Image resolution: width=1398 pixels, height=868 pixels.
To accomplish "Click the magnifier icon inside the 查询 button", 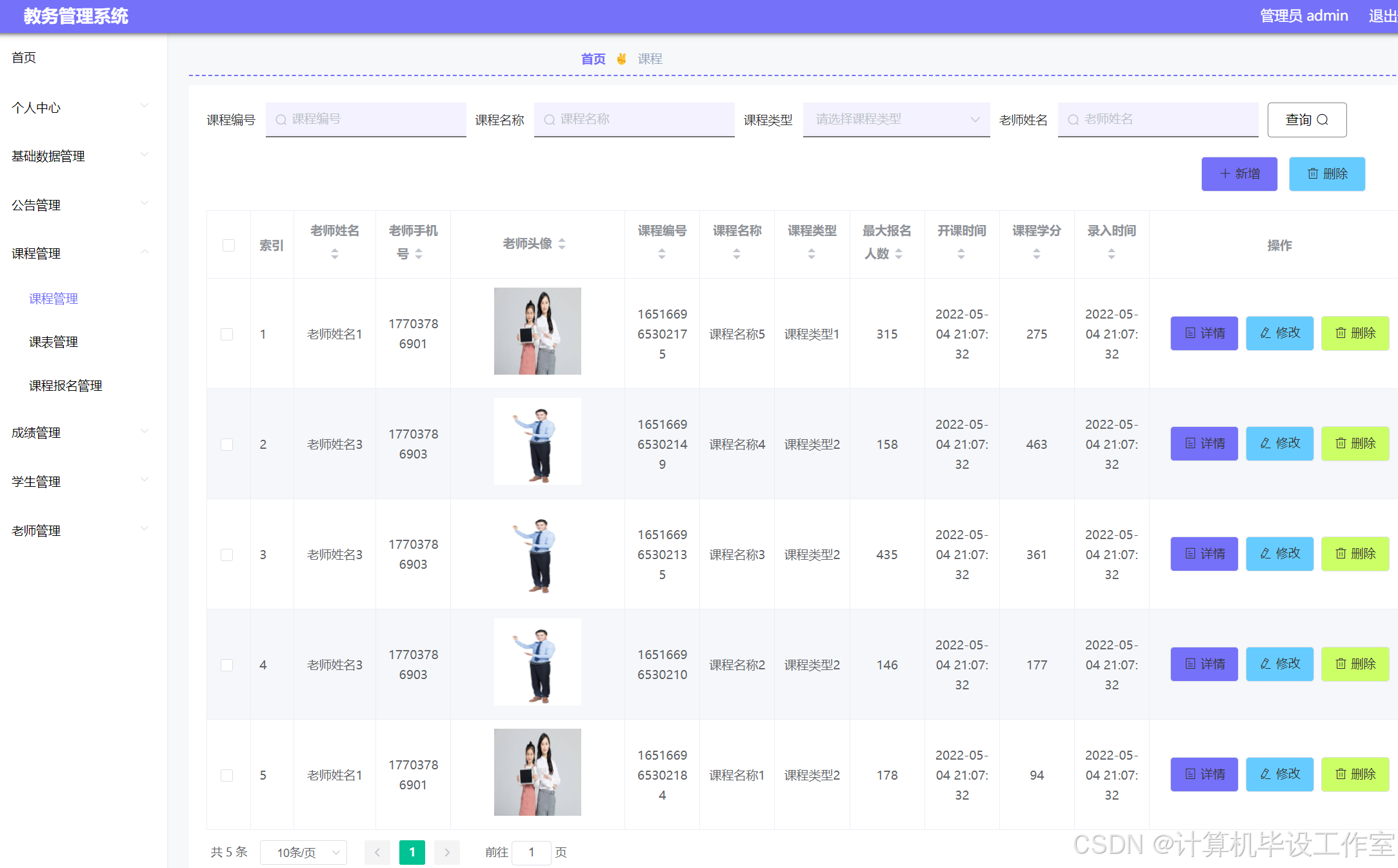I will 1324,119.
